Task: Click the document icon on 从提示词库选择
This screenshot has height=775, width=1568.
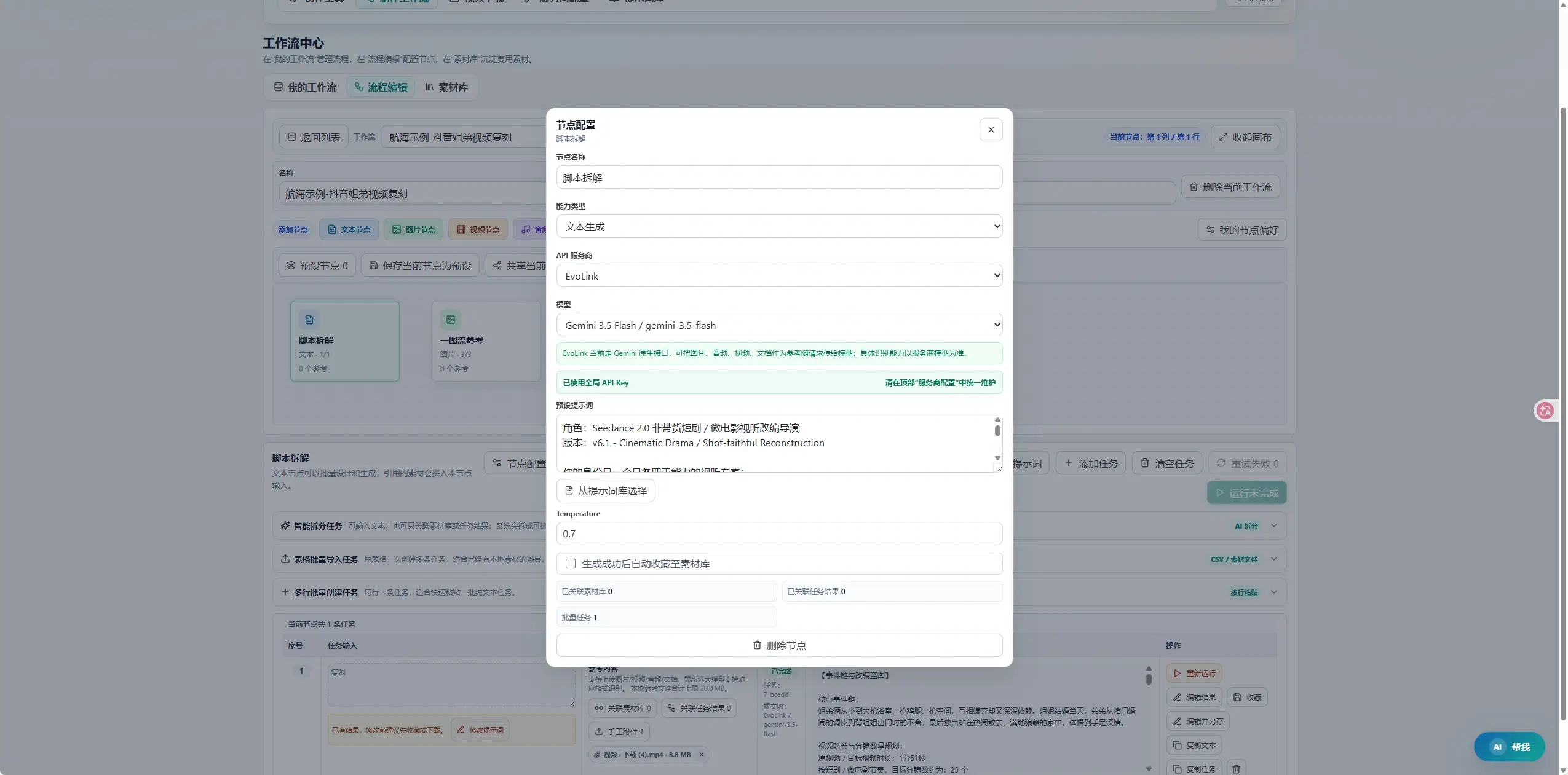Action: tap(569, 490)
